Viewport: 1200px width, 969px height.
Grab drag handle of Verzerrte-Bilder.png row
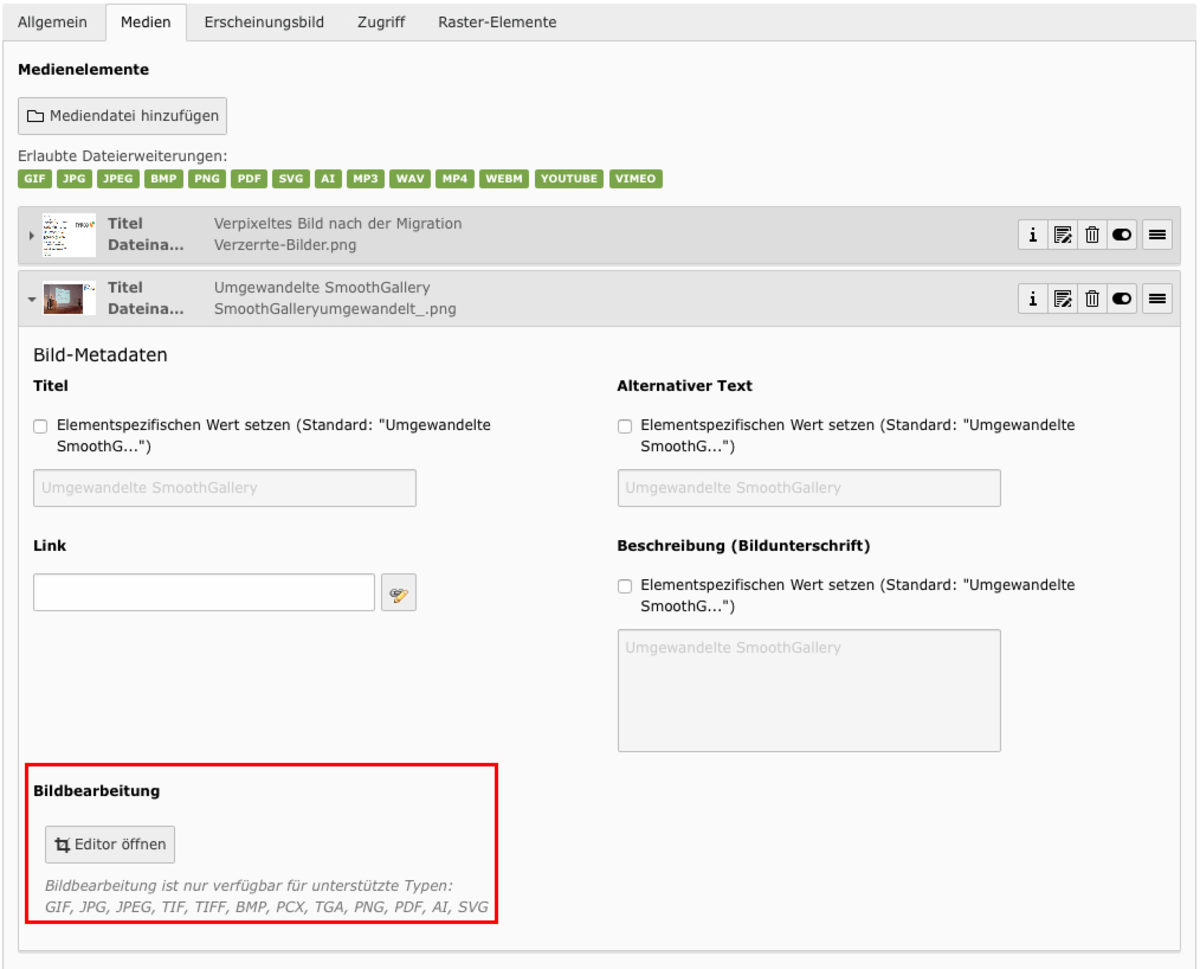[1157, 235]
